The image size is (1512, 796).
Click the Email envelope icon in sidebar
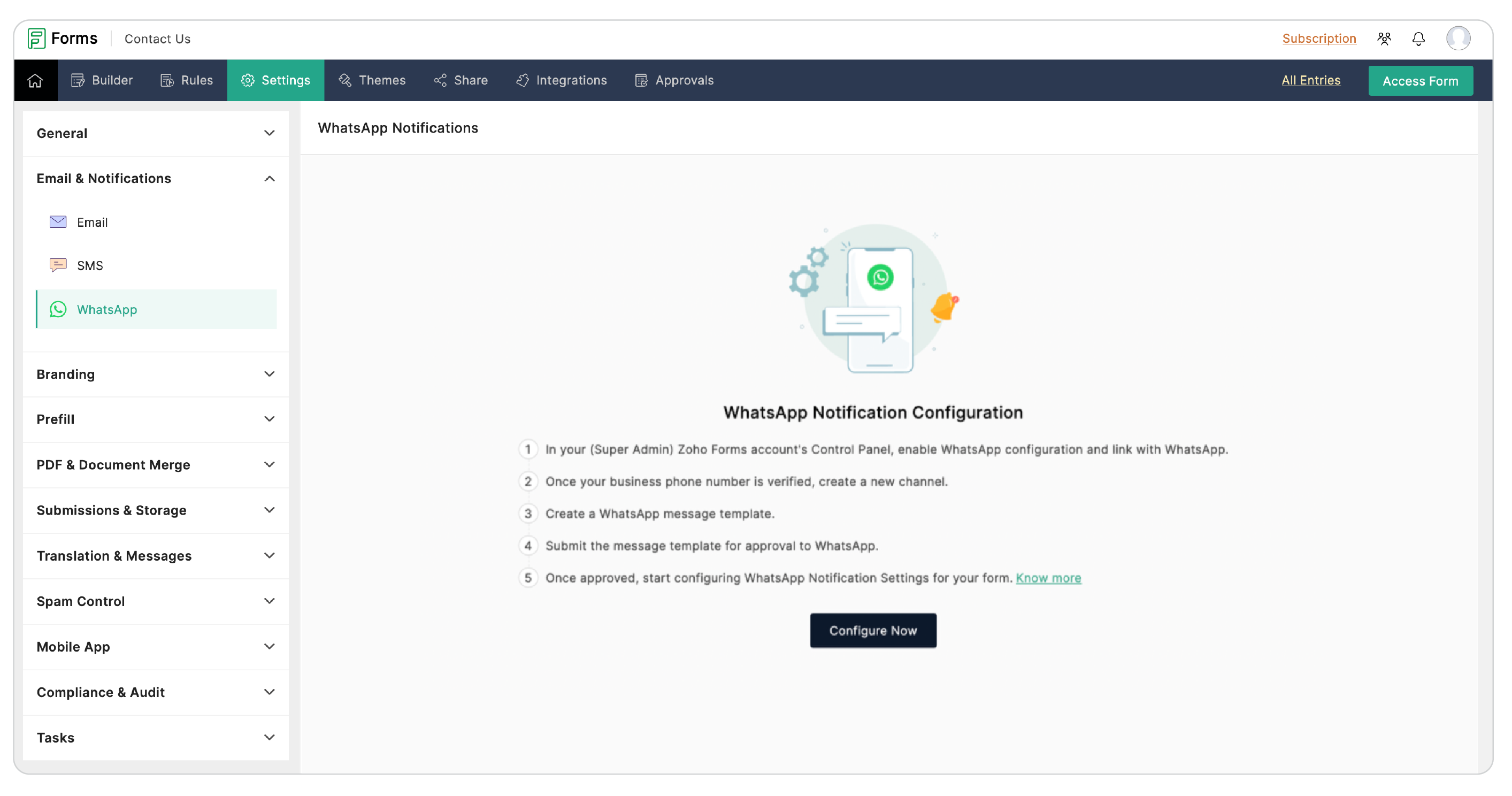click(58, 222)
